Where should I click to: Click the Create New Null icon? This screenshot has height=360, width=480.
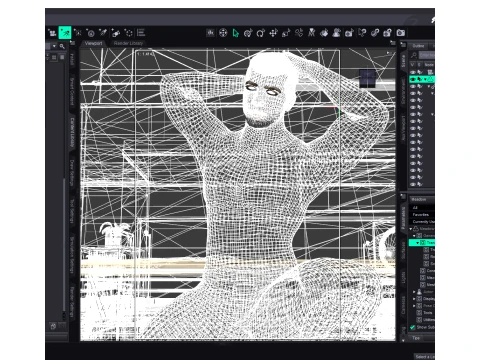[x=128, y=33]
